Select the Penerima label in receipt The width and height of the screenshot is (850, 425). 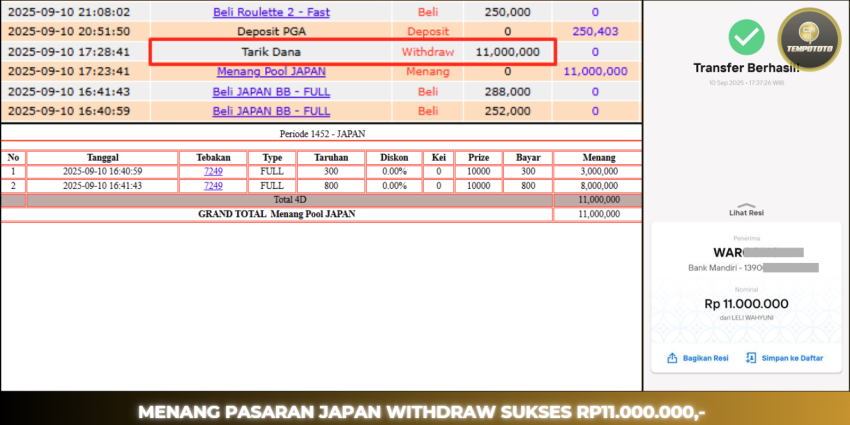[x=746, y=239]
